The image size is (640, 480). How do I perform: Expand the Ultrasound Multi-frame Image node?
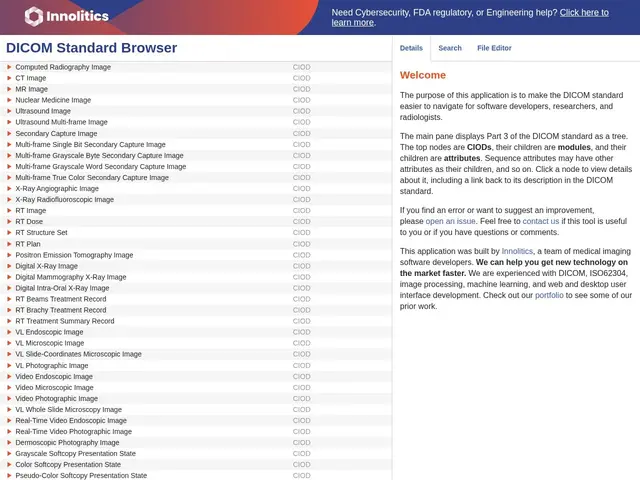click(x=9, y=122)
